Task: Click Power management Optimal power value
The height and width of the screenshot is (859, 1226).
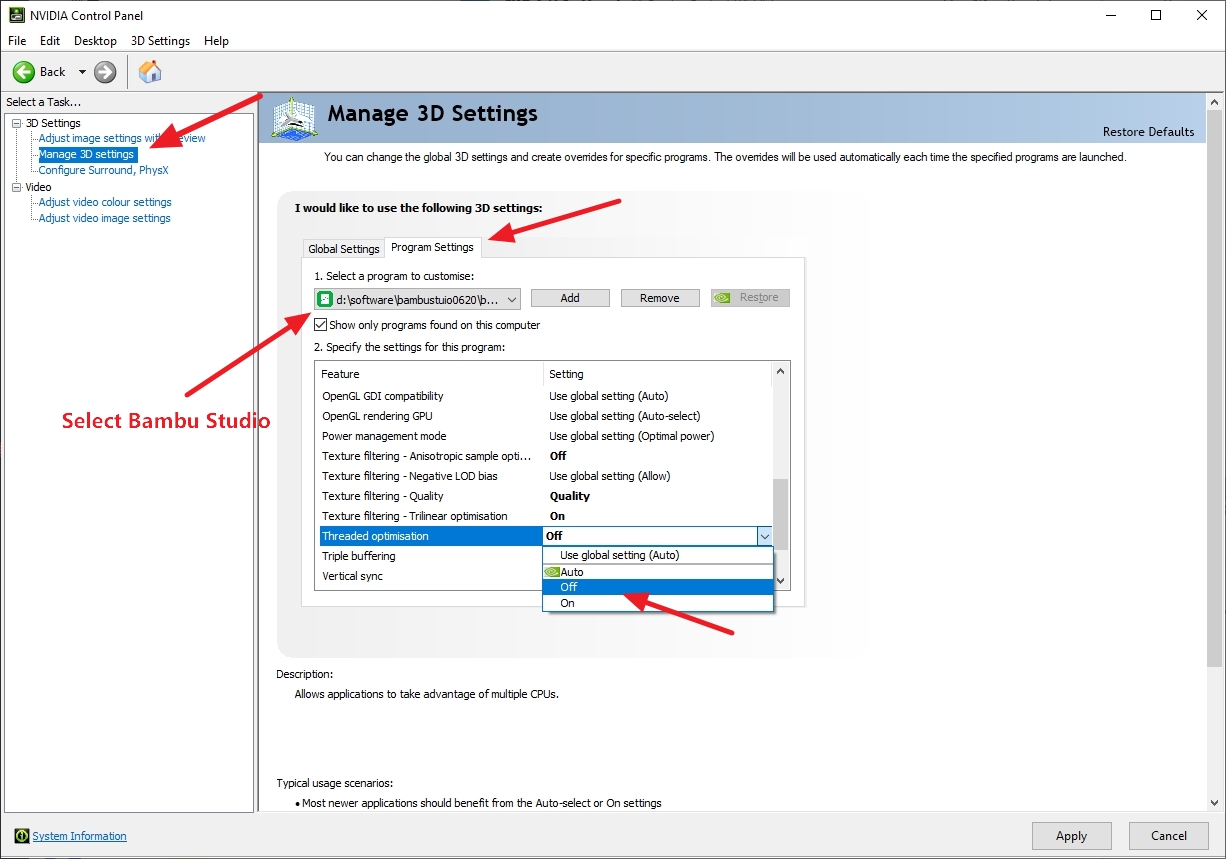Action: pyautogui.click(x=632, y=436)
